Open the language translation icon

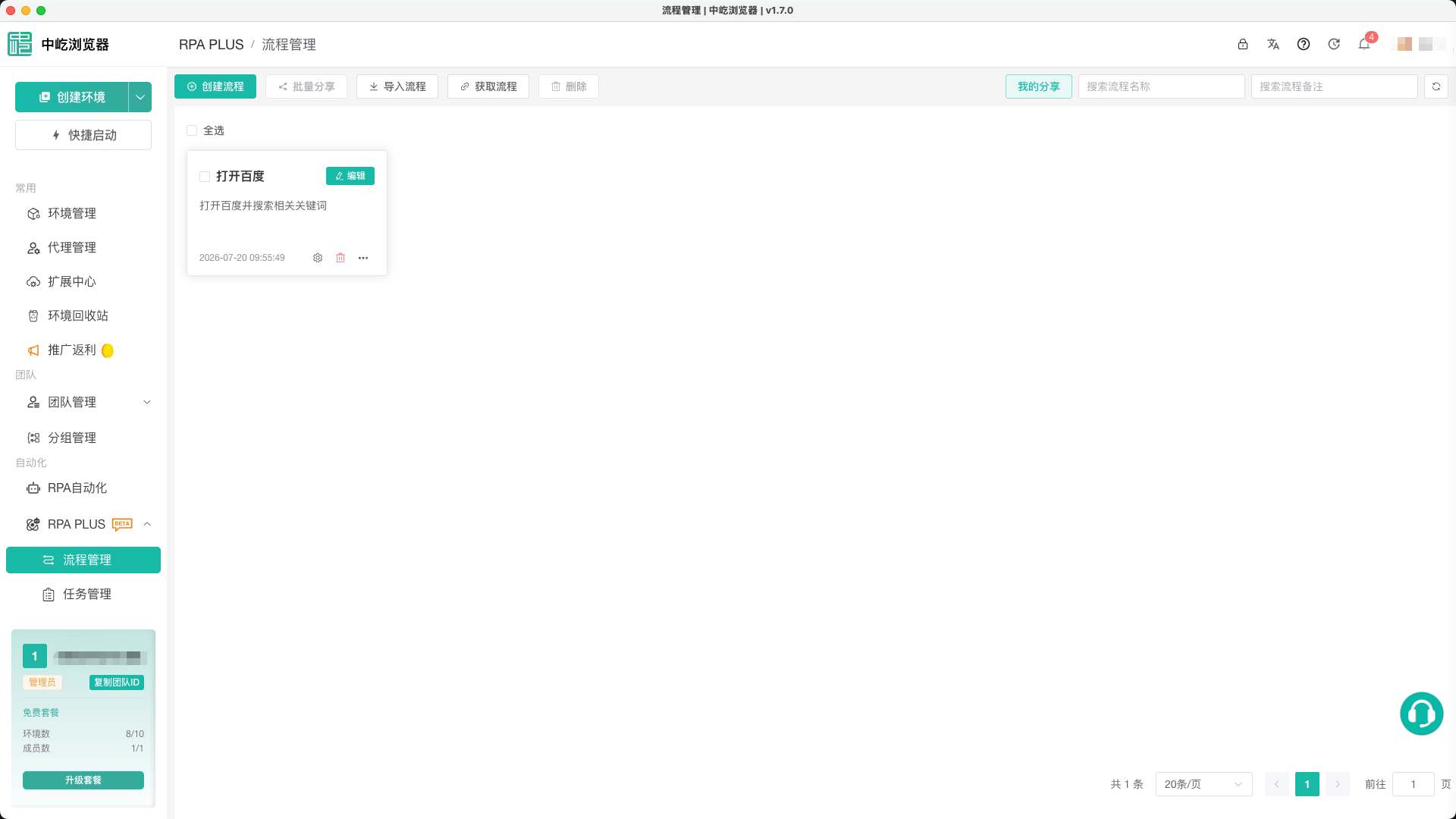point(1273,45)
